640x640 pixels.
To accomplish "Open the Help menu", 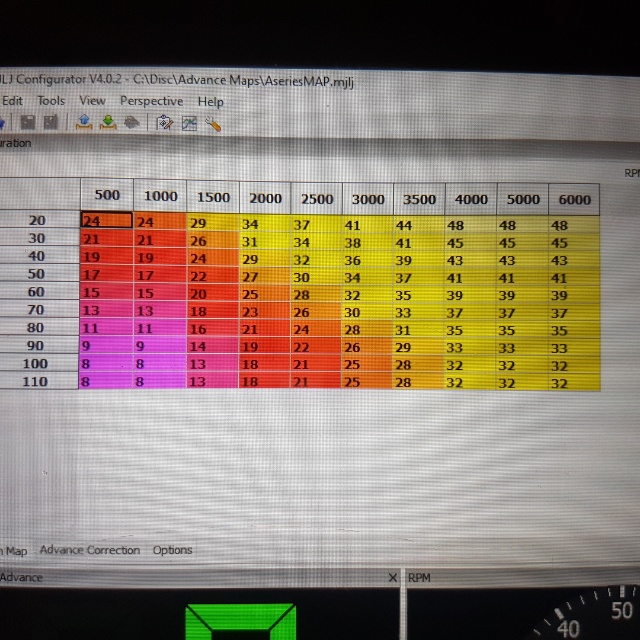I will 211,101.
